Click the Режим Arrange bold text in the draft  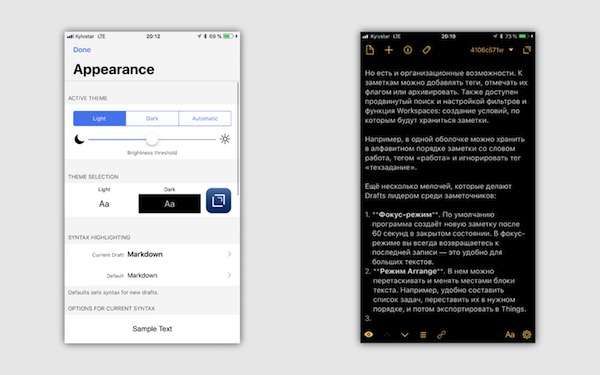coord(409,271)
